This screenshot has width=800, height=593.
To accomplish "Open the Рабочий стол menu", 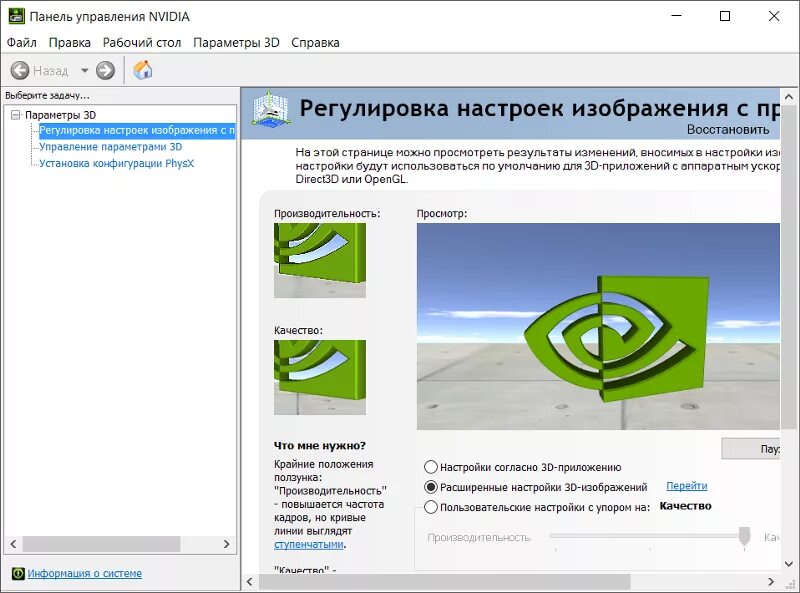I will (142, 42).
